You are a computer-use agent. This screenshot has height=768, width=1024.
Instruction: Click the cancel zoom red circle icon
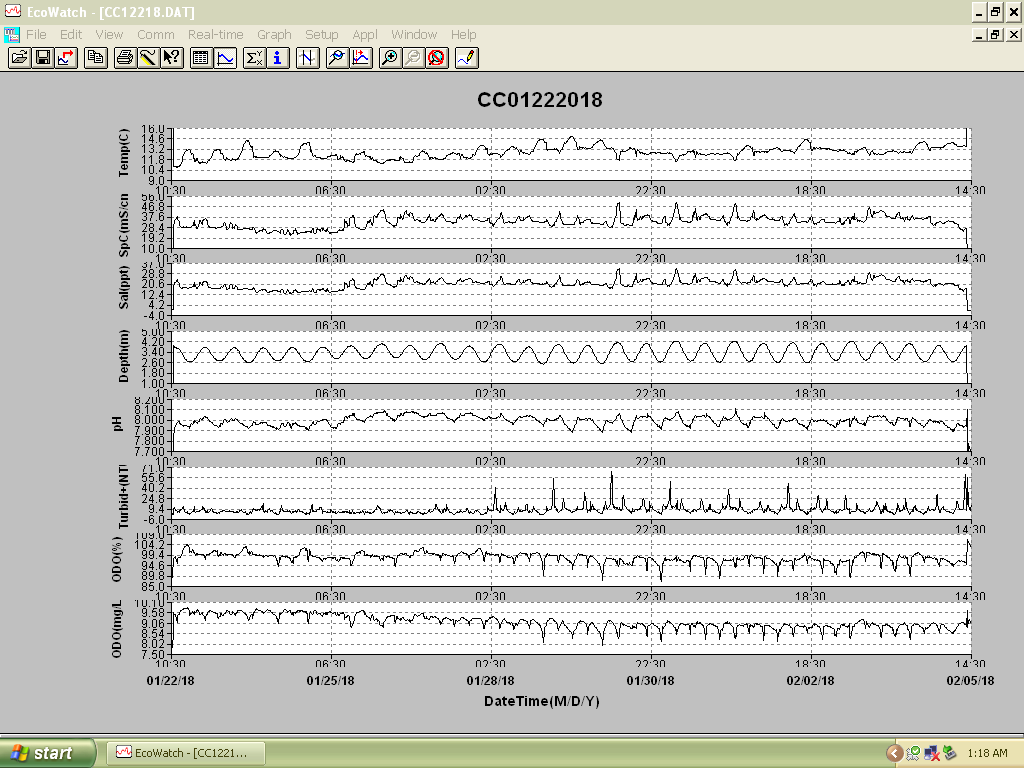point(437,58)
